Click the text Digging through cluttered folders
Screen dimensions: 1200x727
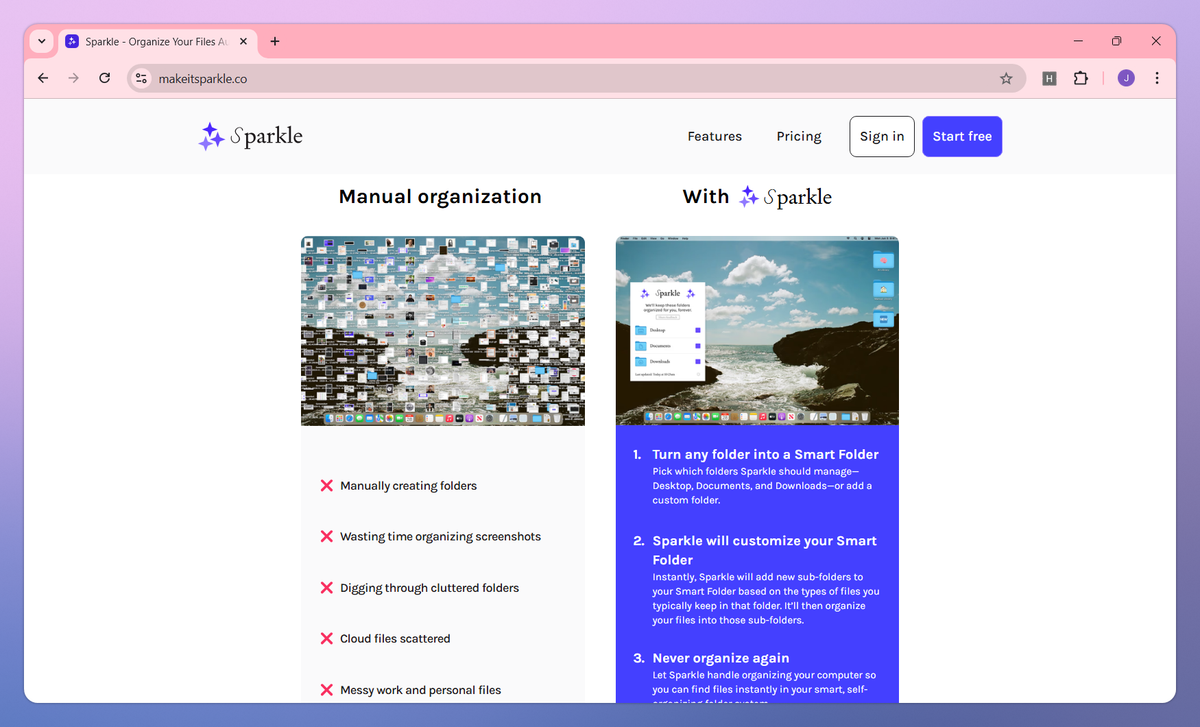429,588
